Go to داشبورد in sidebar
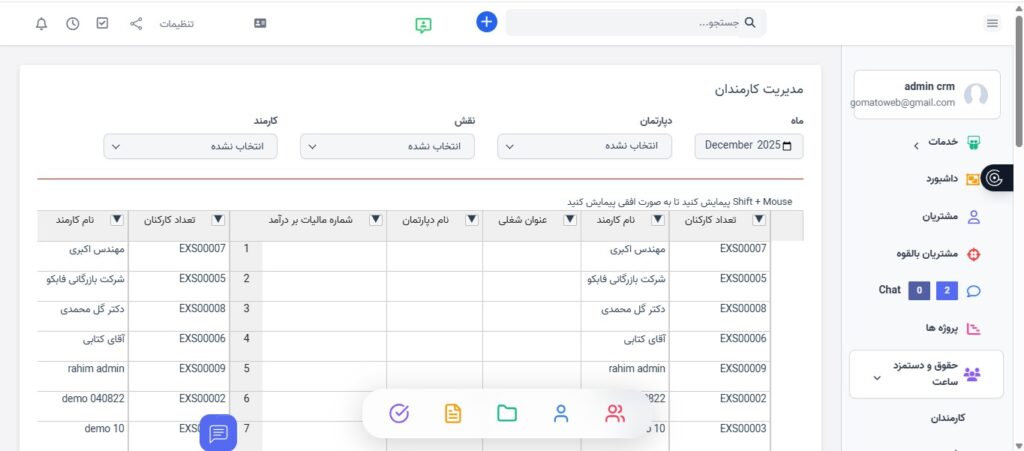The height and width of the screenshot is (451, 1024). 942,179
